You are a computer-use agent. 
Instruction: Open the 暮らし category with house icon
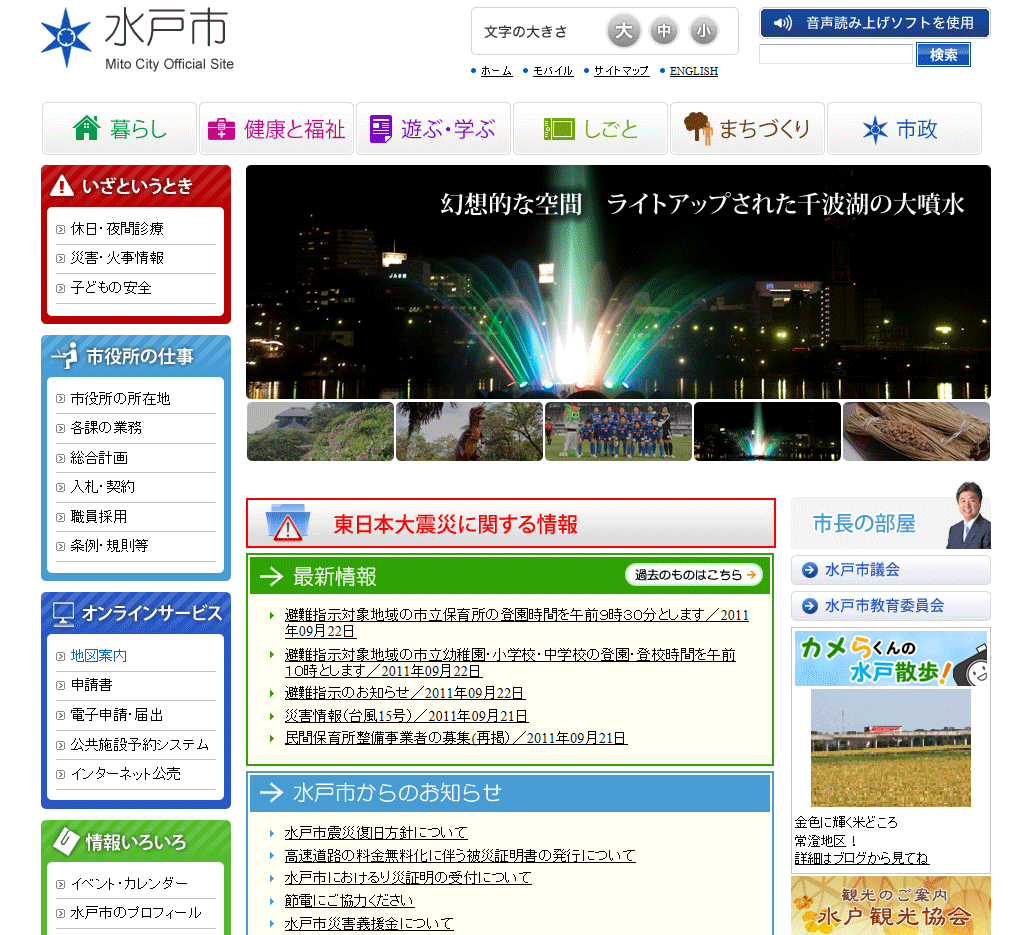click(120, 129)
